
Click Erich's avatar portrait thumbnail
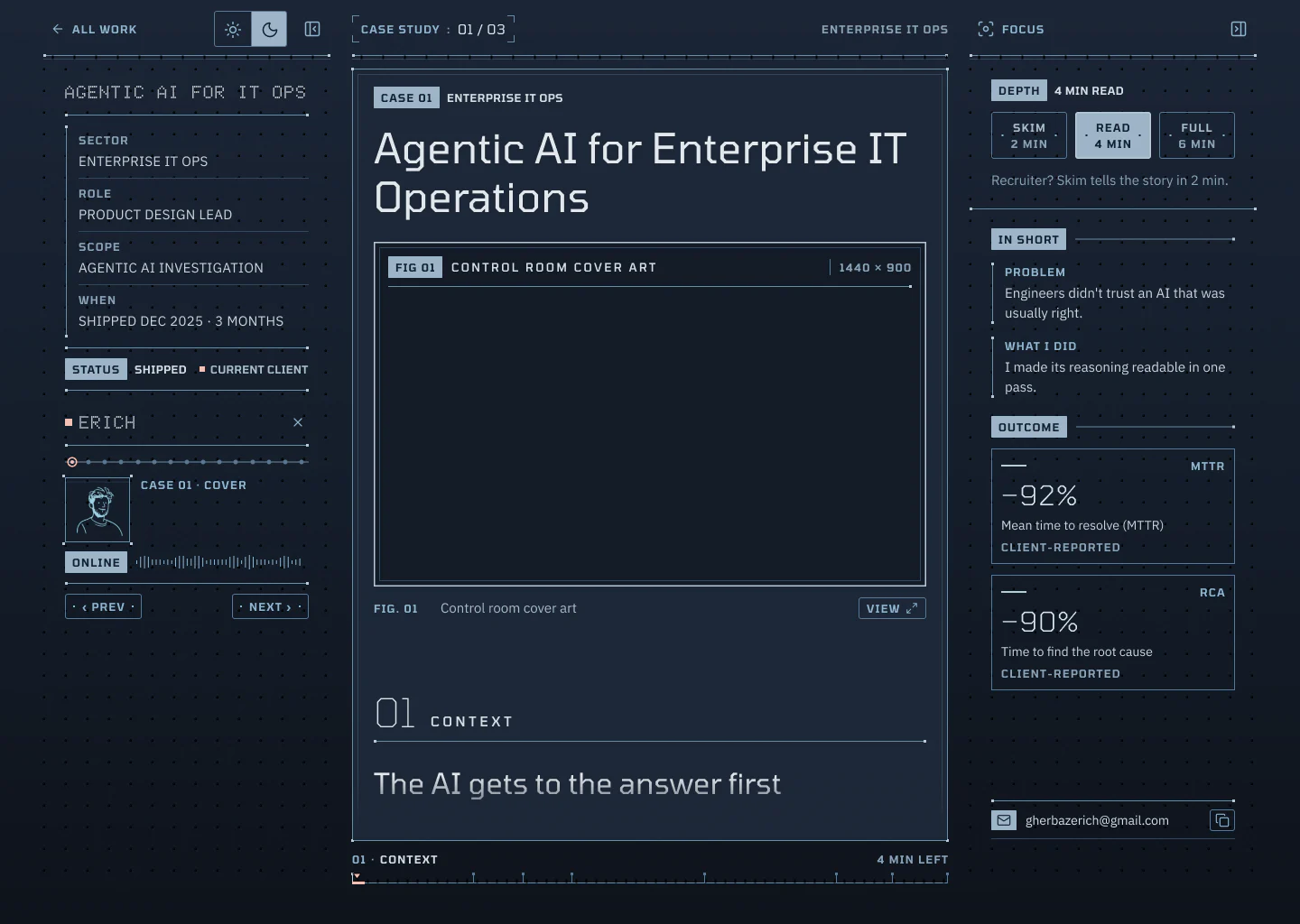coord(97,511)
